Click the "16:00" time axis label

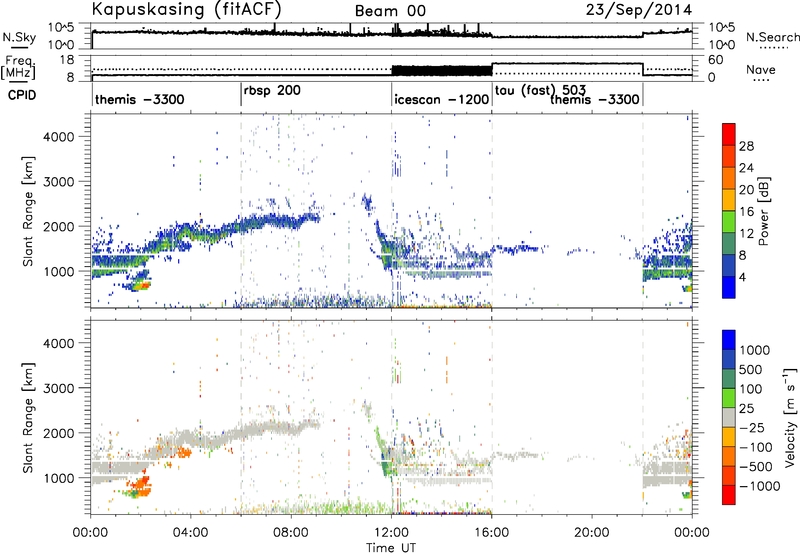[x=491, y=533]
